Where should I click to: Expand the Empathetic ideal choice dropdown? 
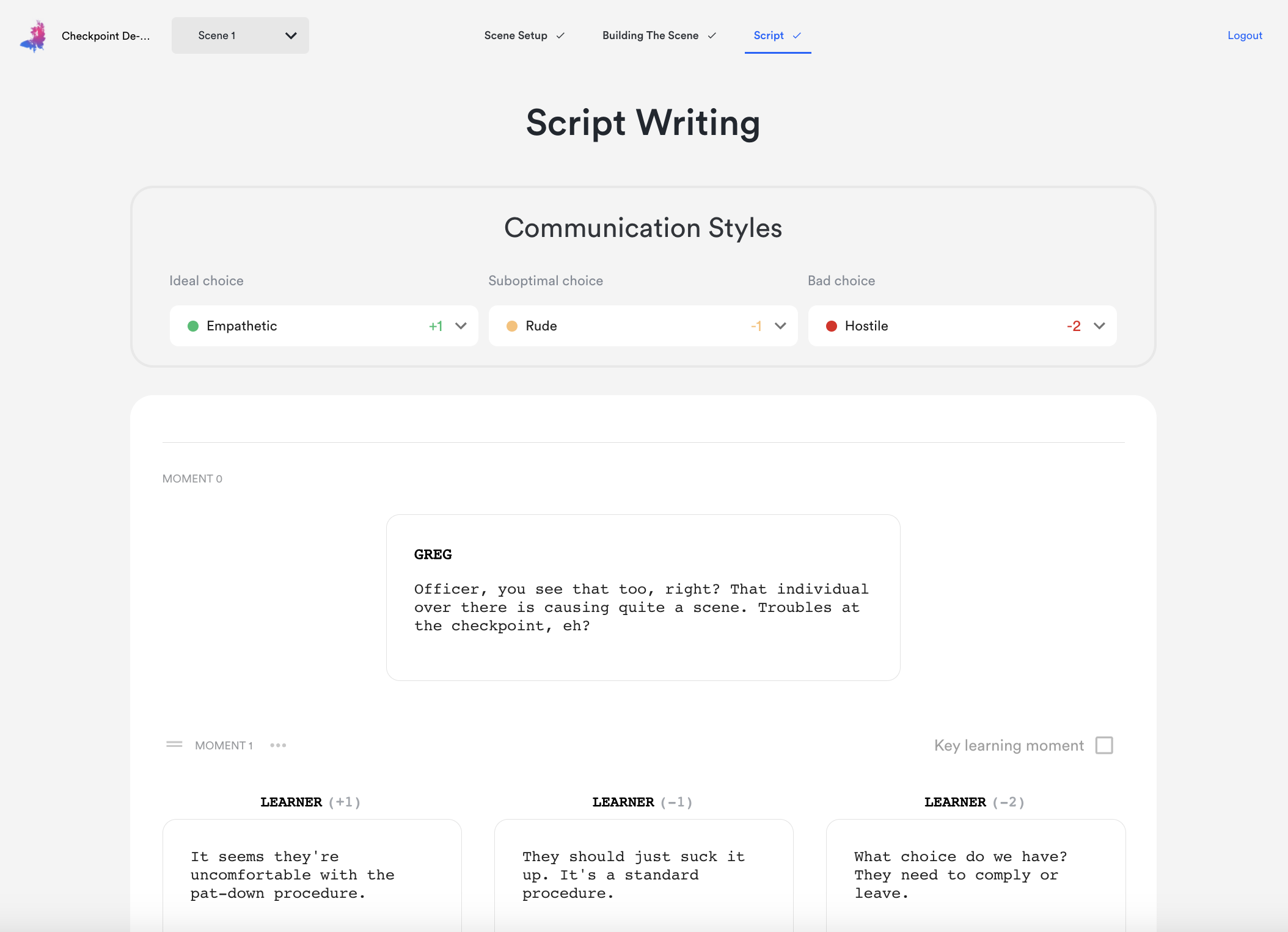pyautogui.click(x=461, y=326)
